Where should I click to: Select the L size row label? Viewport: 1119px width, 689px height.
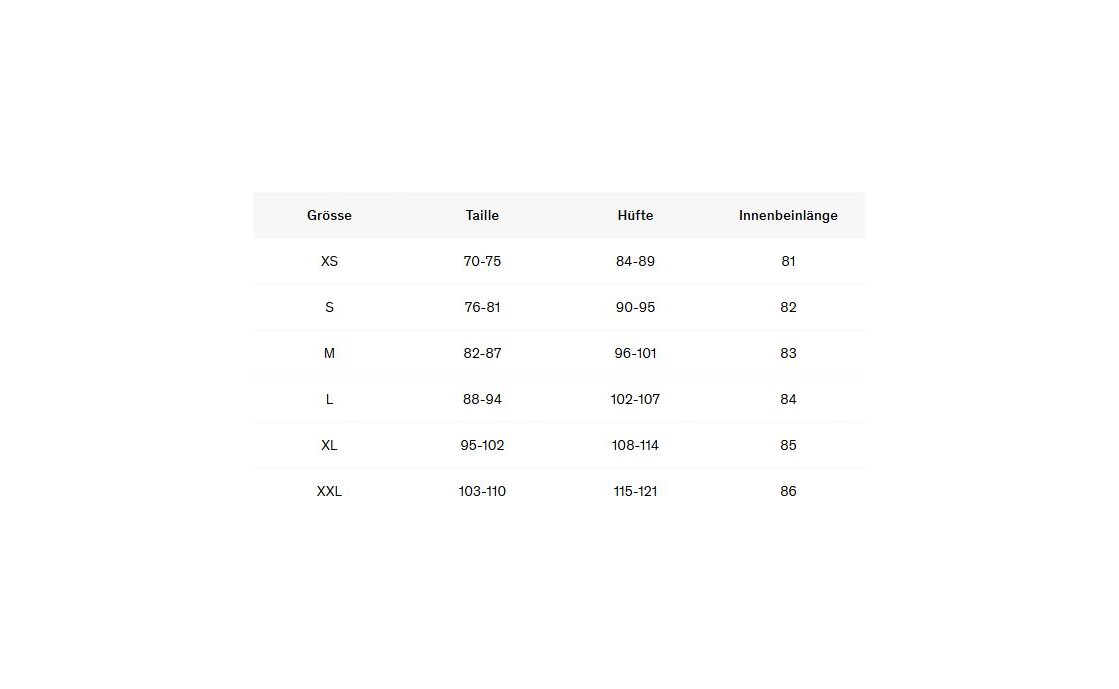tap(329, 399)
